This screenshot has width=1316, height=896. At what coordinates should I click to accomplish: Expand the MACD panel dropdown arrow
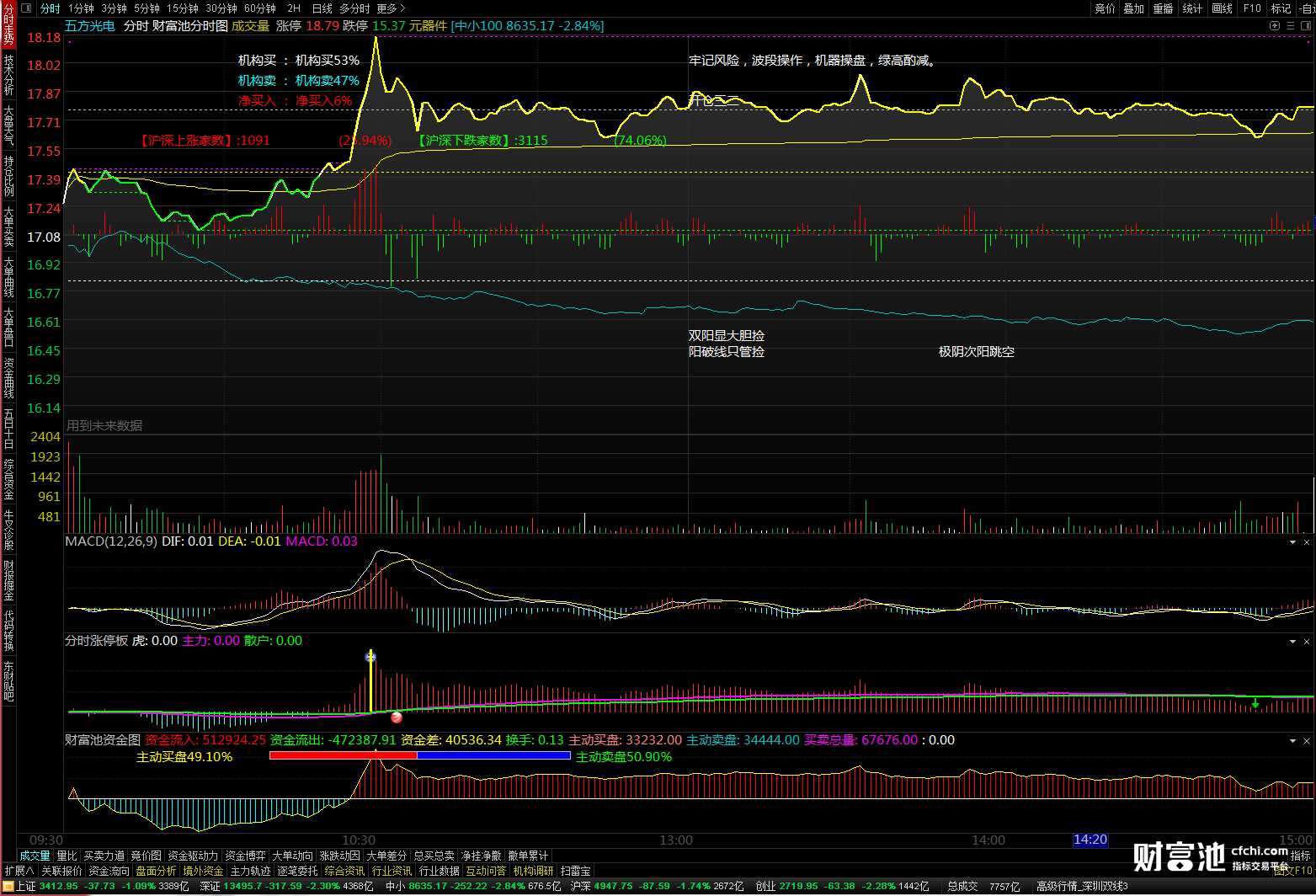click(1292, 542)
